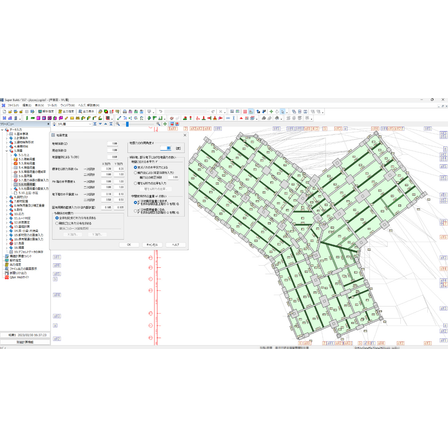Open the ヘルプ menu in menu bar
This screenshot has width=448, height=448.
[x=82, y=105]
